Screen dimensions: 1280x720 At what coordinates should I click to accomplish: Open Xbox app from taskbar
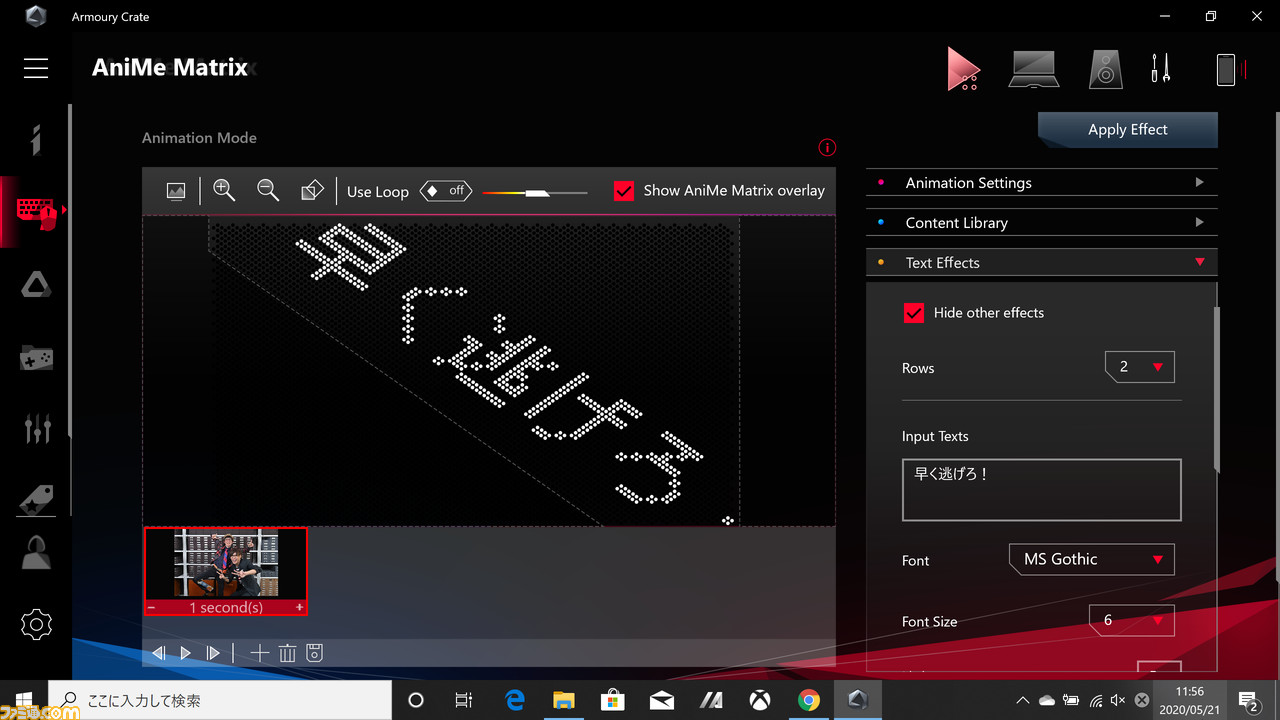coord(760,700)
